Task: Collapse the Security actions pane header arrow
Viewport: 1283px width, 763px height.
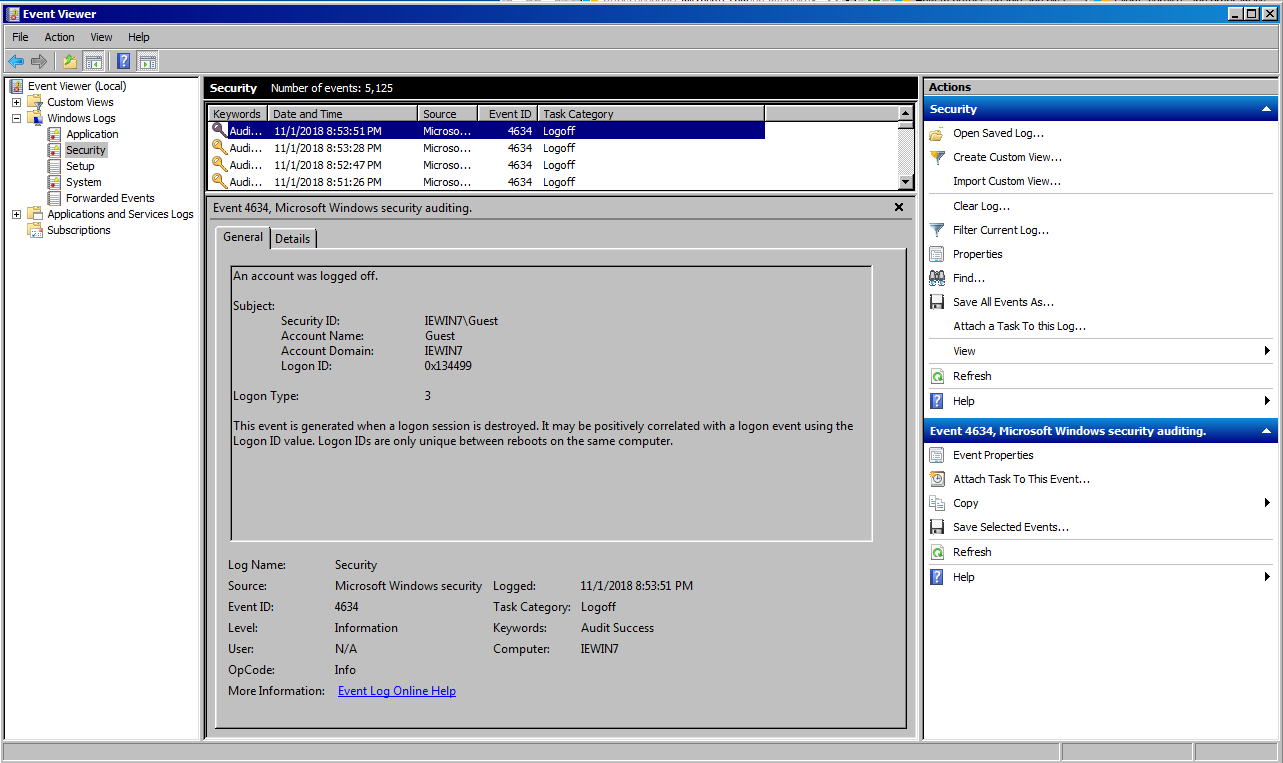Action: 1265,108
